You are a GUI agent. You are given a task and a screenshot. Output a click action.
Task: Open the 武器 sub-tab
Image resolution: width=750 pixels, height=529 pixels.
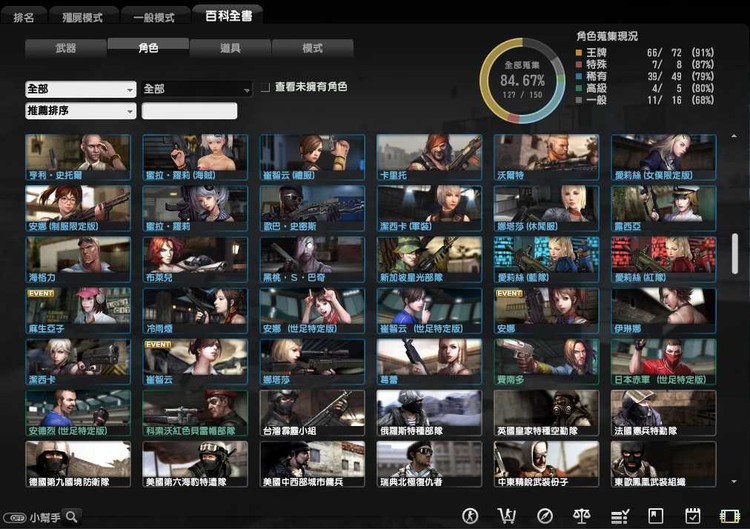(x=66, y=48)
